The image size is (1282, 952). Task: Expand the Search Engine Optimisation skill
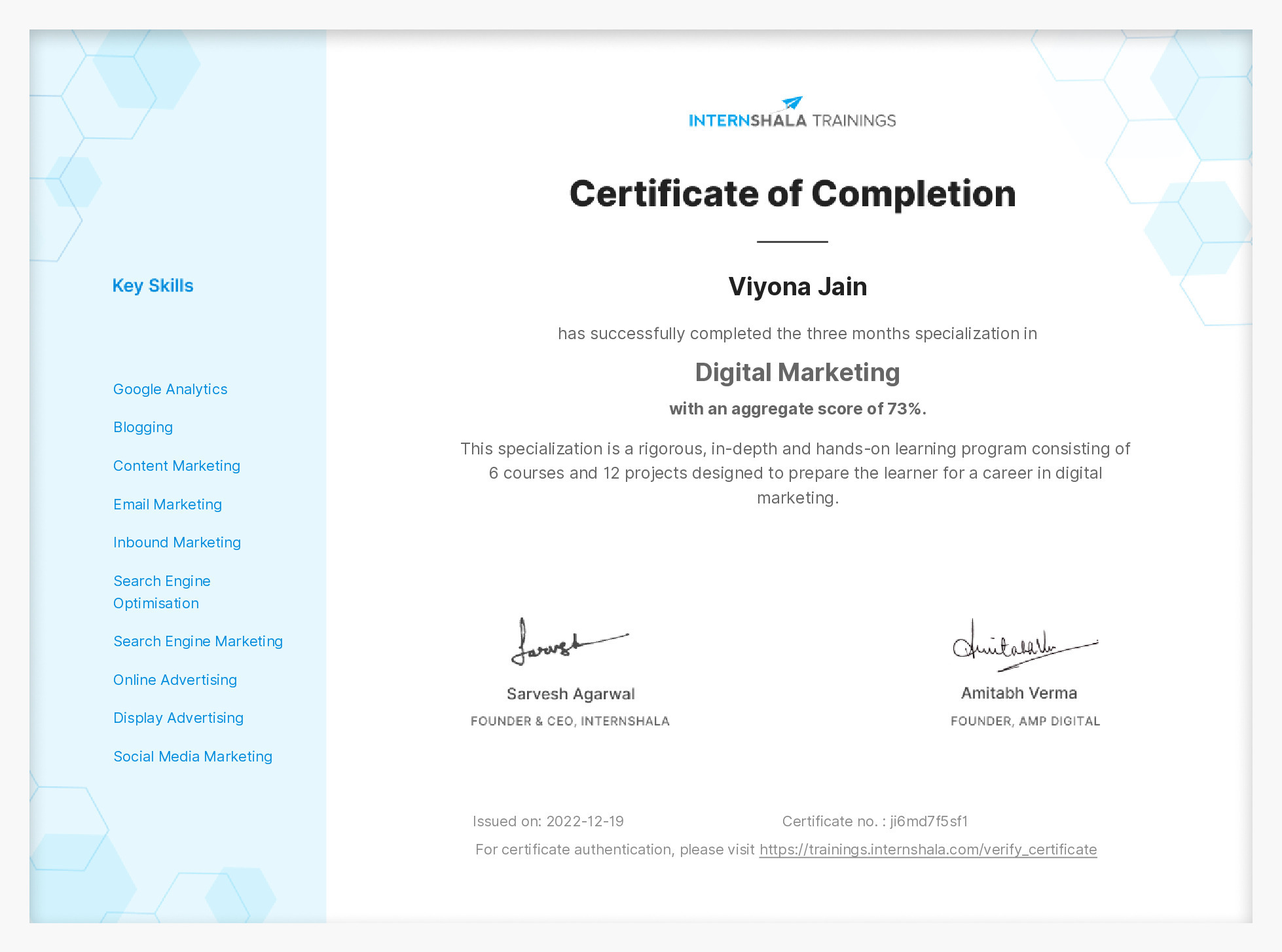162,591
